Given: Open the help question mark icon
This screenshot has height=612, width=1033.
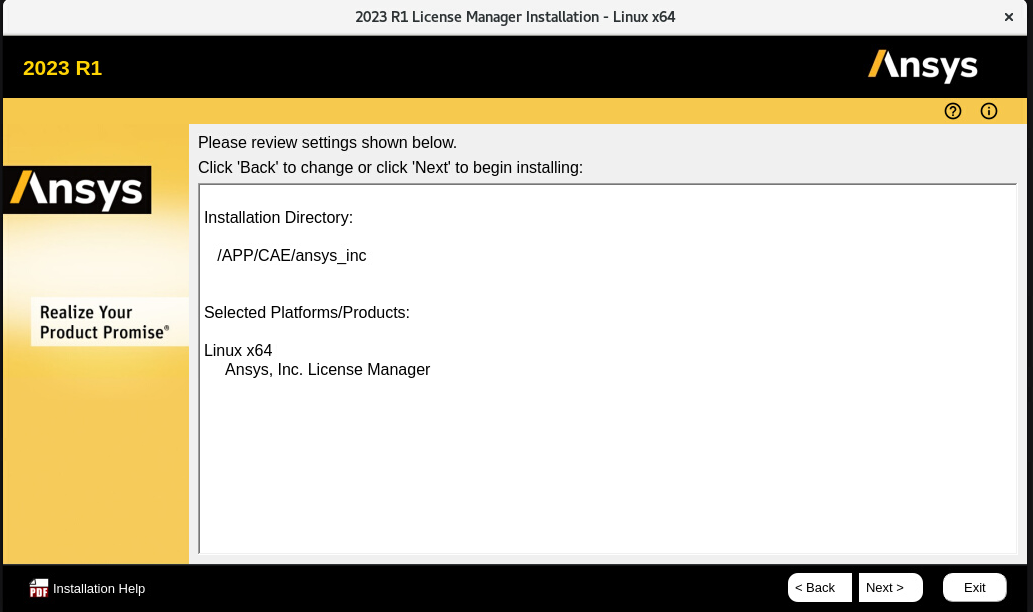Looking at the screenshot, I should 953,111.
